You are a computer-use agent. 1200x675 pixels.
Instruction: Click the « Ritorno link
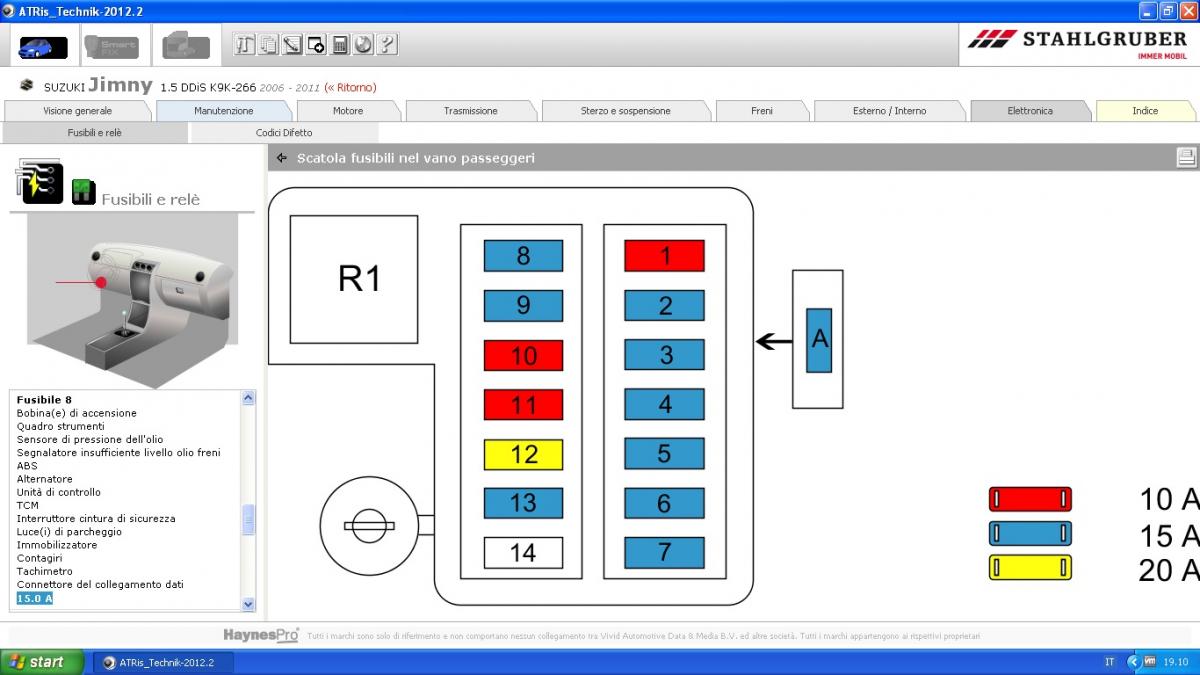(350, 88)
